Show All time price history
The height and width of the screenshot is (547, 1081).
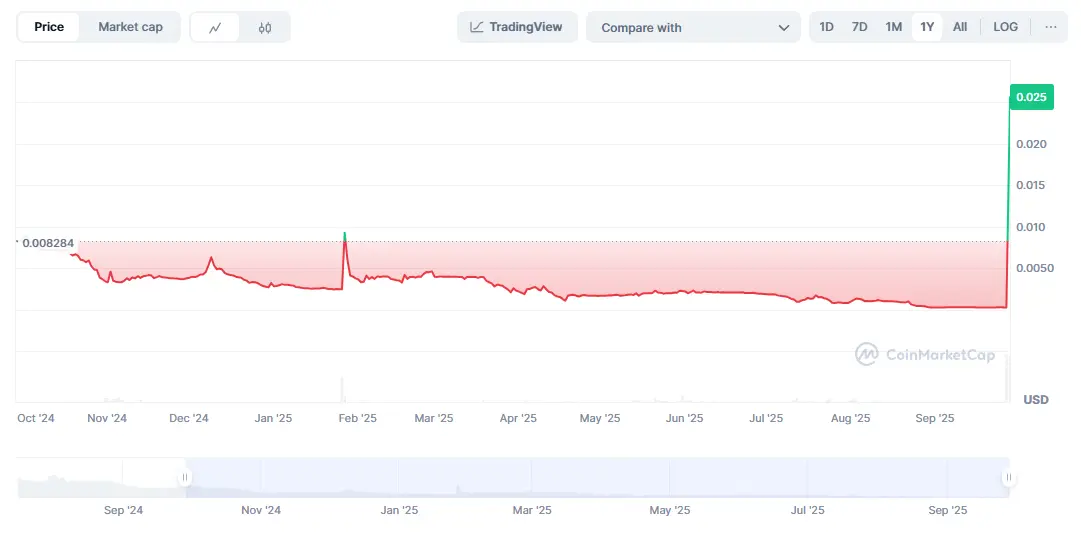click(960, 27)
